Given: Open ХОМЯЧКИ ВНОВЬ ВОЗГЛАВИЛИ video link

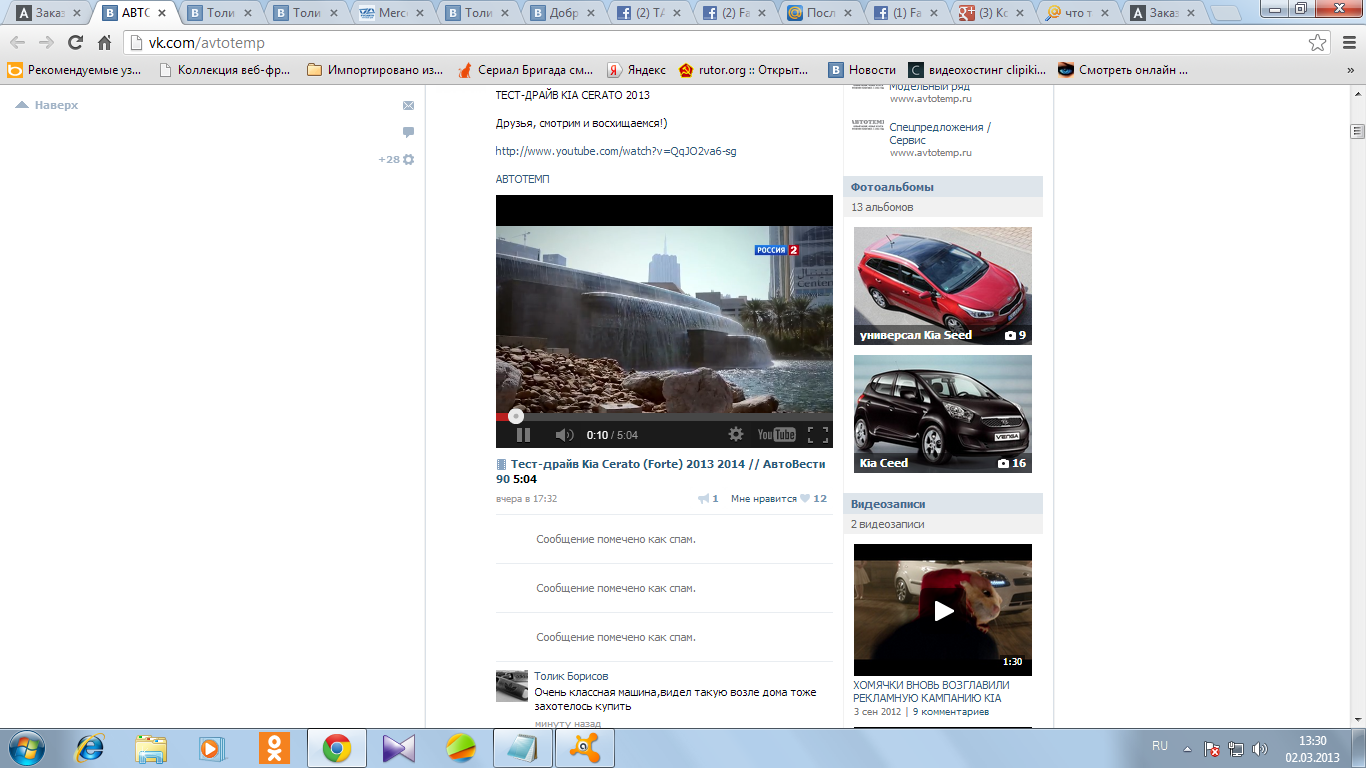Looking at the screenshot, I should (931, 692).
